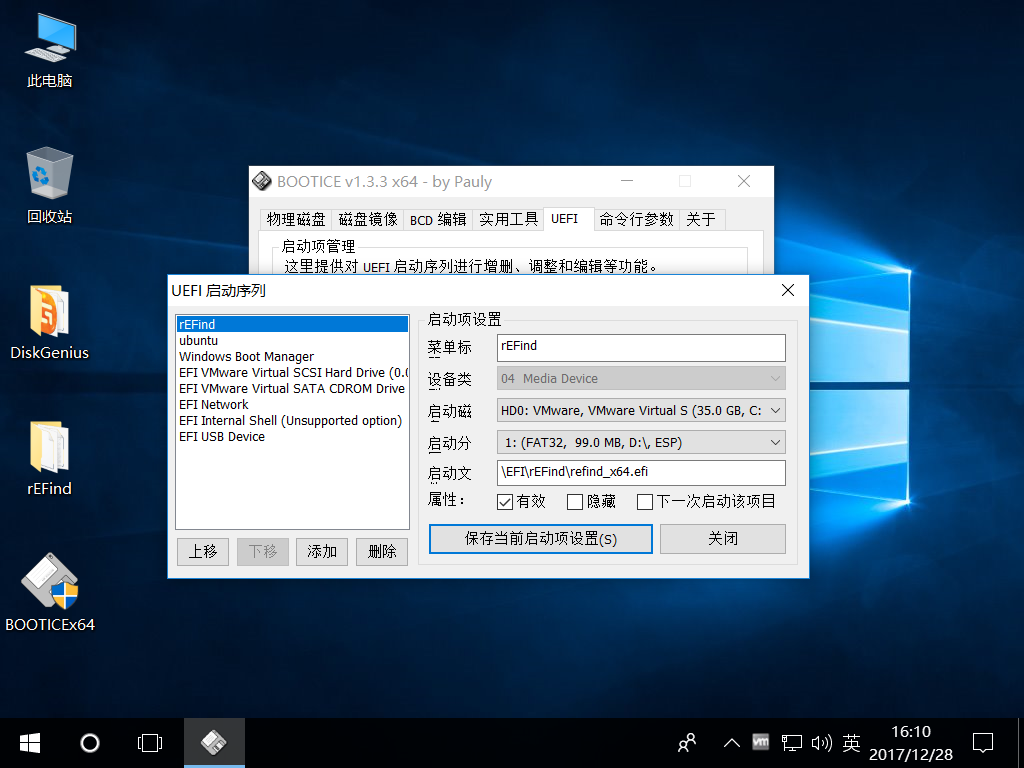This screenshot has height=768, width=1024.
Task: Switch to the 磁盘镜像 tab
Action: pos(368,219)
